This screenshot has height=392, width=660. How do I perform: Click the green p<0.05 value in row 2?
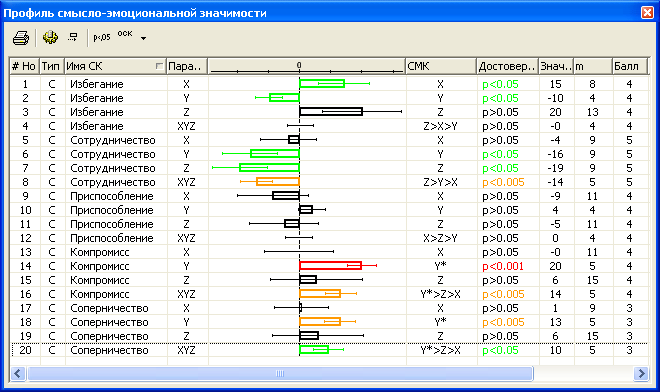(500, 98)
